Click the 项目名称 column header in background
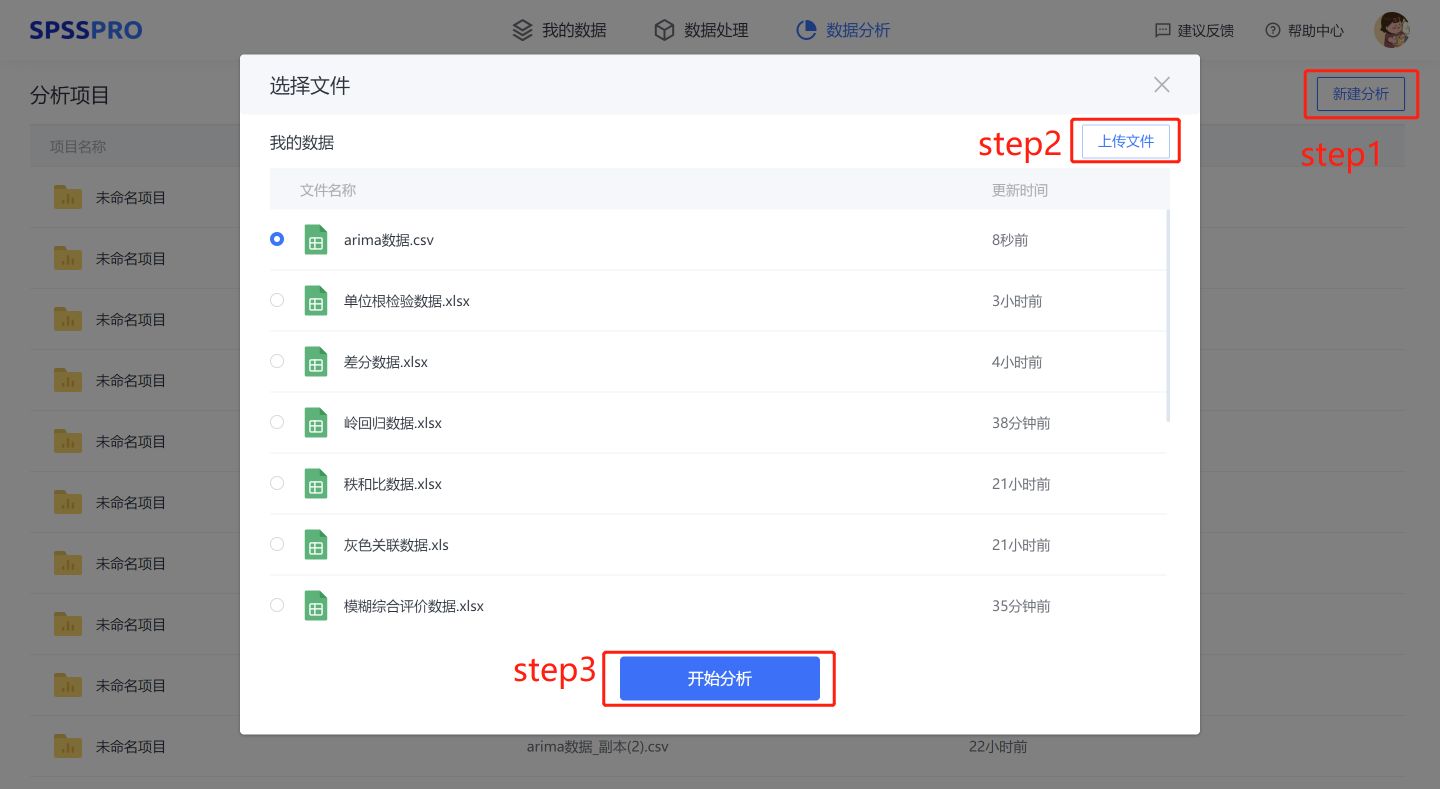Viewport: 1440px width, 789px height. point(78,147)
